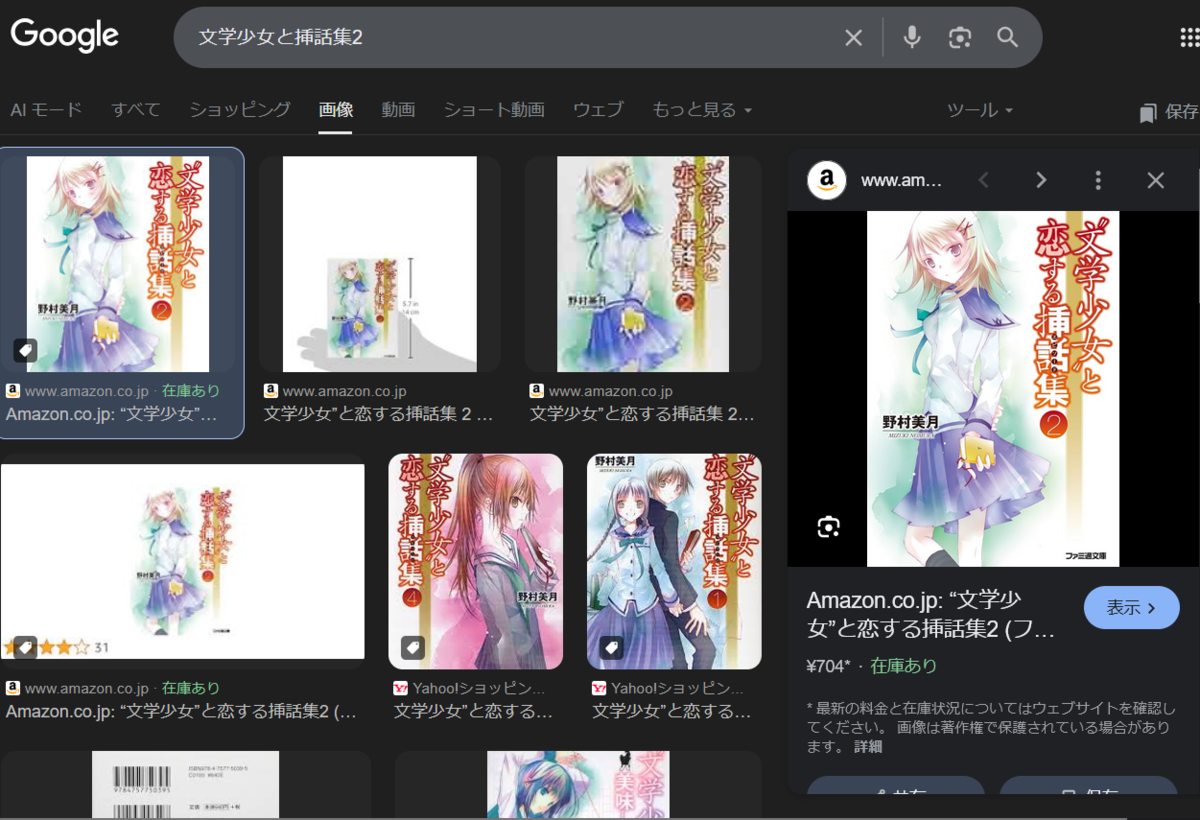Click product tag icon on volume 4 thumbnail
This screenshot has height=820, width=1200.
point(413,648)
